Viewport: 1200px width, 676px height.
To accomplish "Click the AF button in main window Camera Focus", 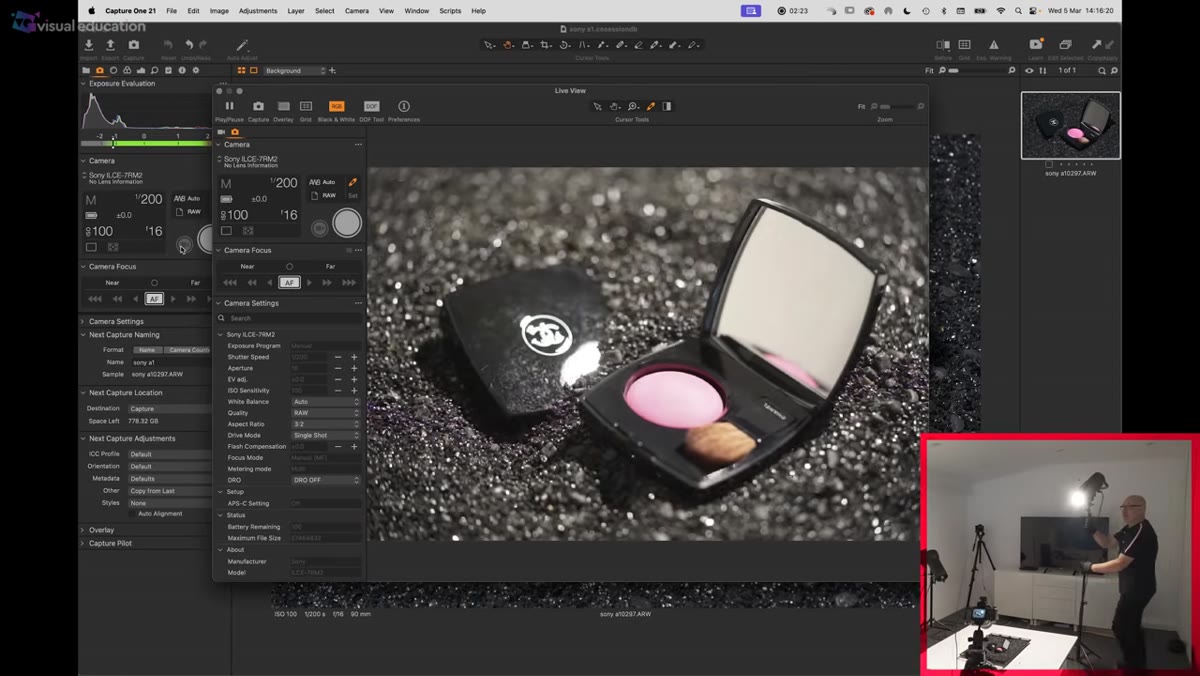I will 154,298.
